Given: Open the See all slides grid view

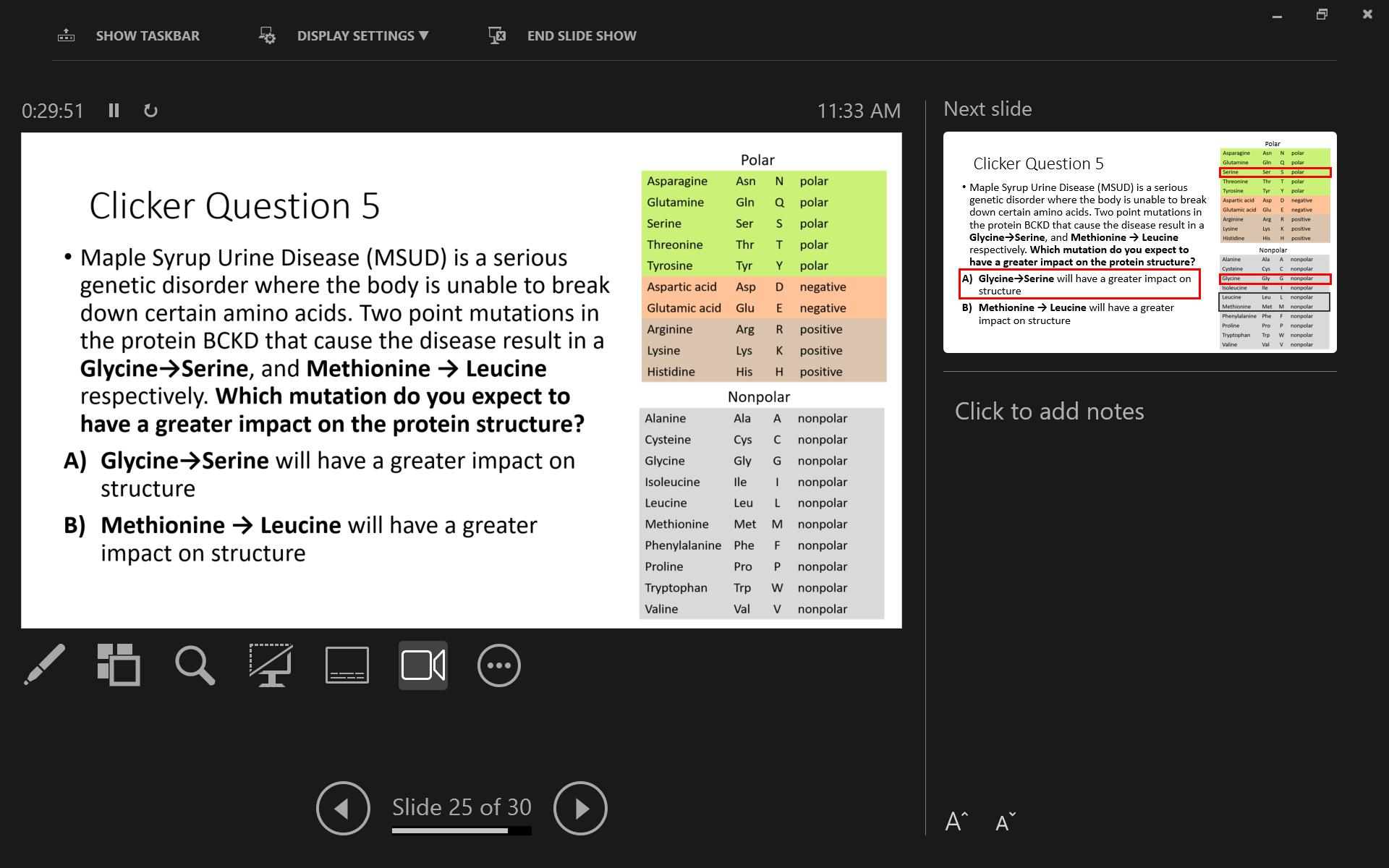Looking at the screenshot, I should tap(119, 665).
